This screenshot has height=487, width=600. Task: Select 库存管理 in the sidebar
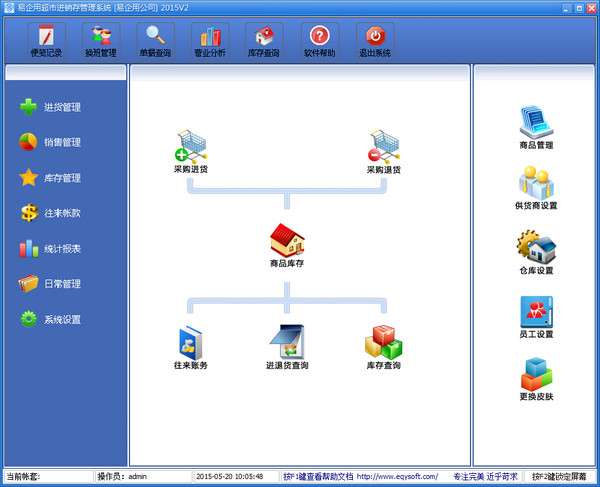50,178
